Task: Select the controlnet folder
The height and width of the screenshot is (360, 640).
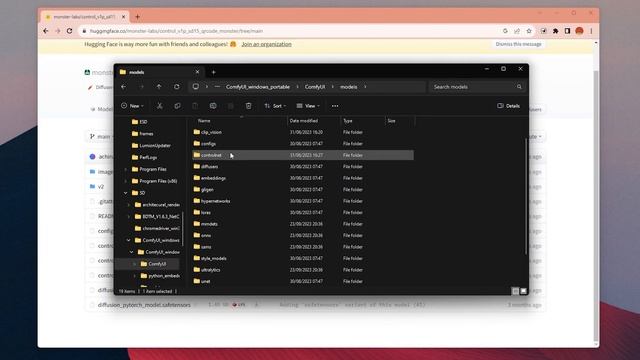Action: click(x=303, y=155)
